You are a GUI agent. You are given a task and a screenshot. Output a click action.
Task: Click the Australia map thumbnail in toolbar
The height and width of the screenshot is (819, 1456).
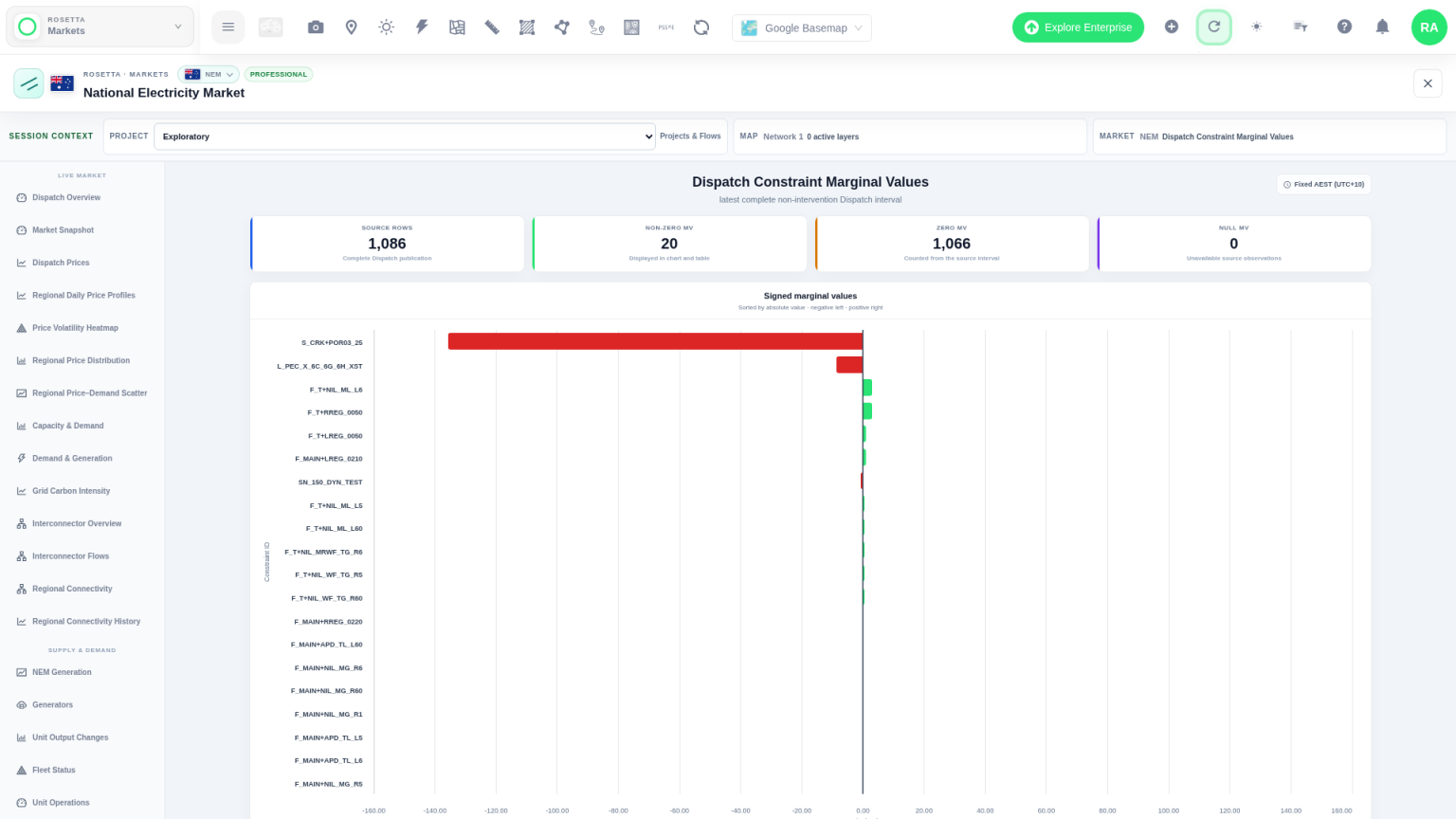point(271,27)
